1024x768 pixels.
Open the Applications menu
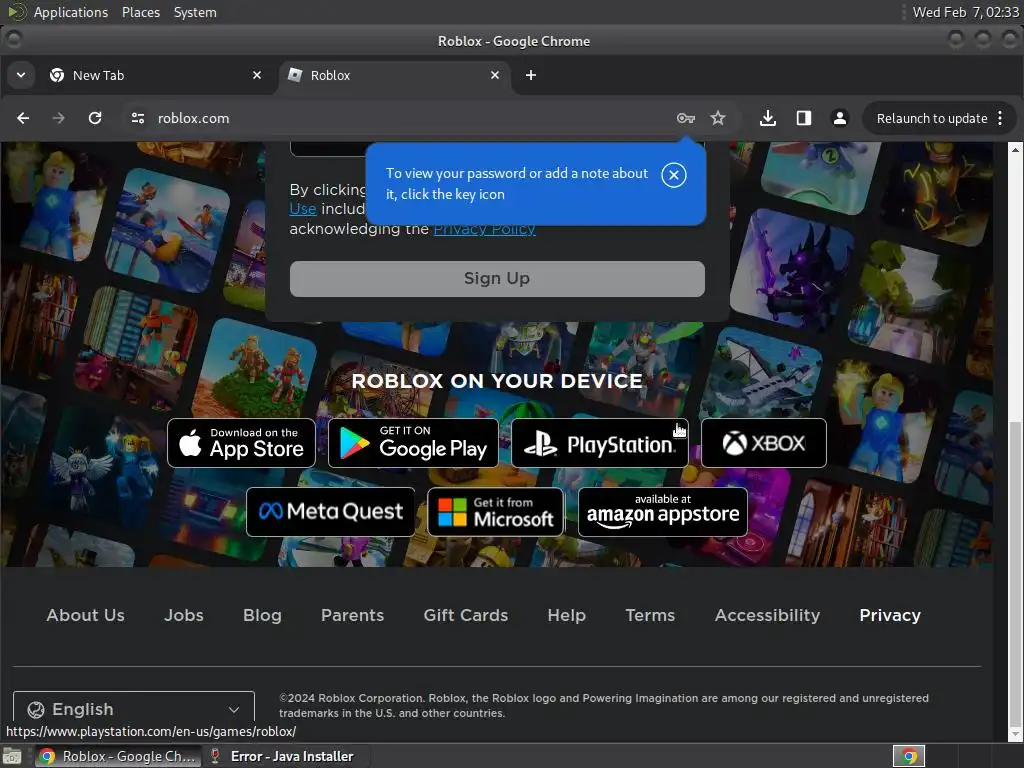(71, 12)
